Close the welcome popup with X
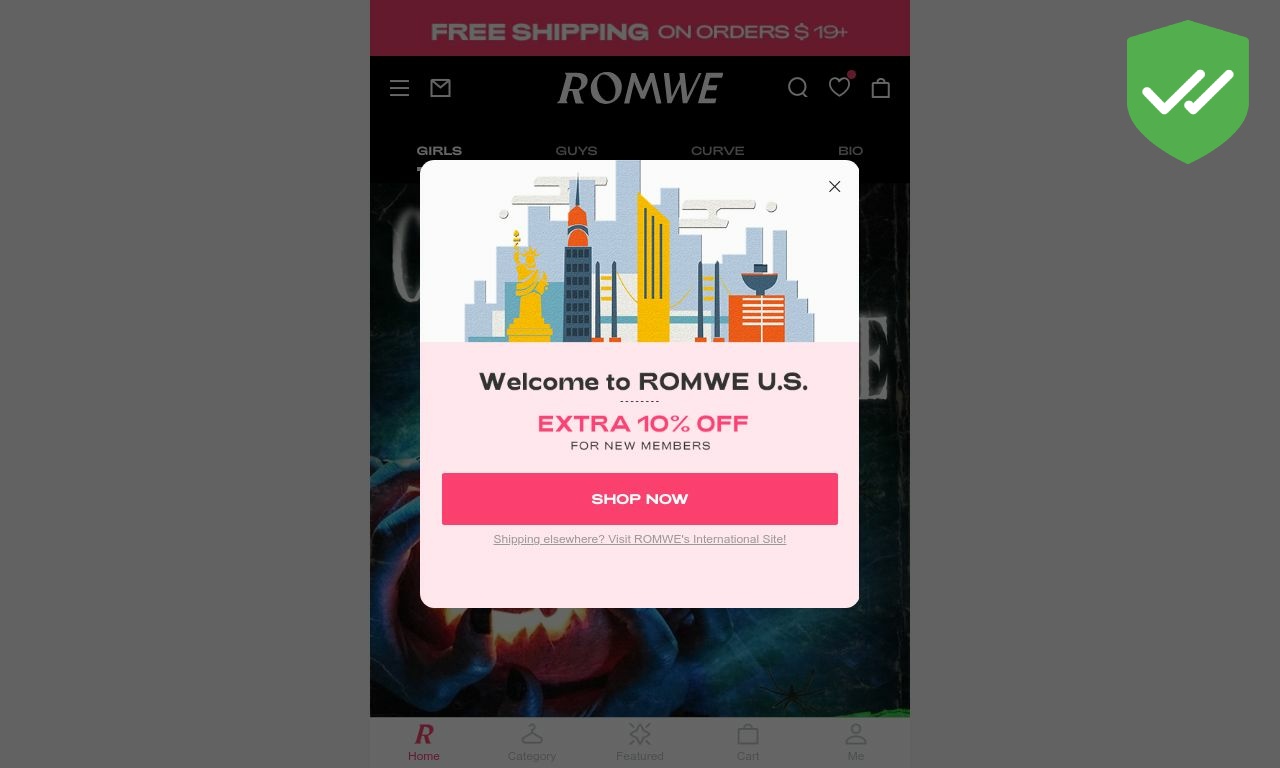Screen dimensions: 1280x768 pyautogui.click(x=834, y=186)
